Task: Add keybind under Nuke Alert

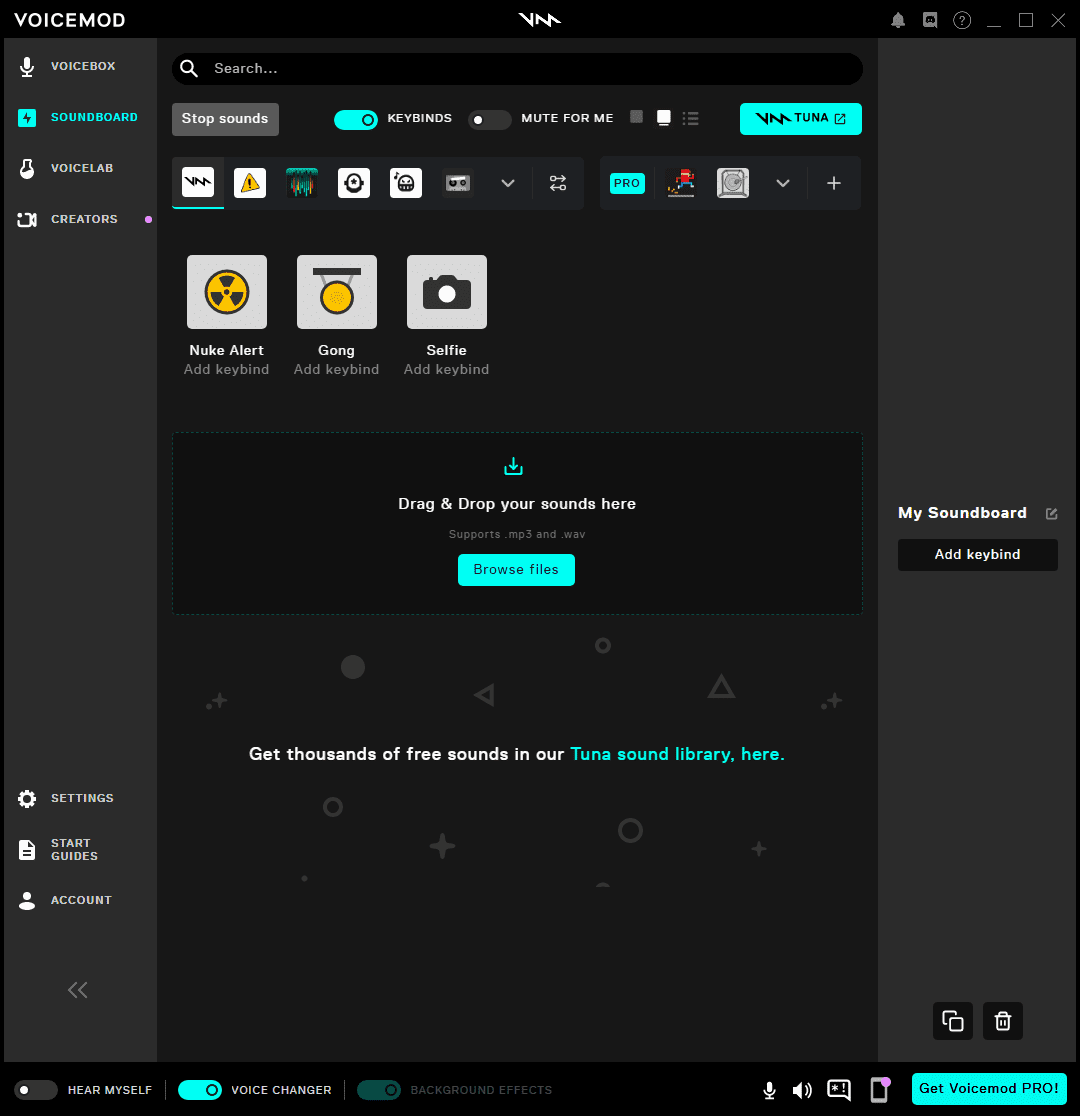Action: click(x=226, y=369)
